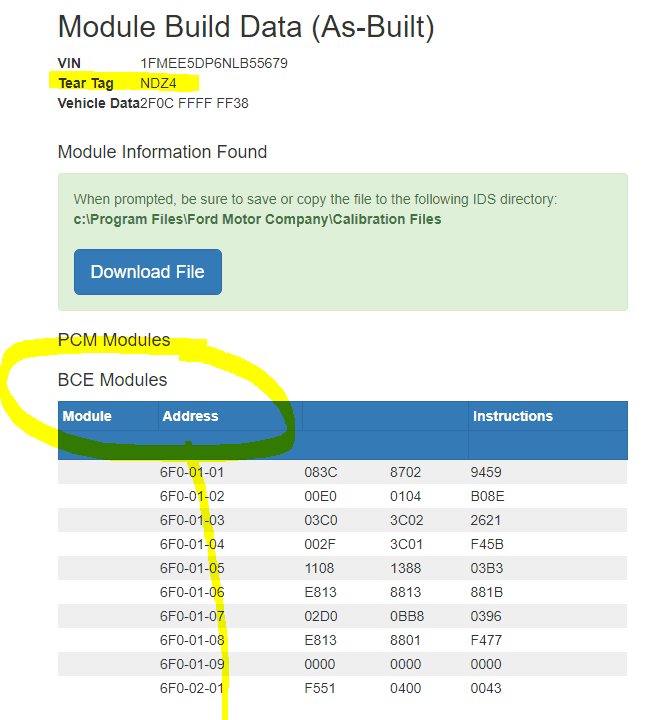Click the Module Information Found heading

pos(162,152)
